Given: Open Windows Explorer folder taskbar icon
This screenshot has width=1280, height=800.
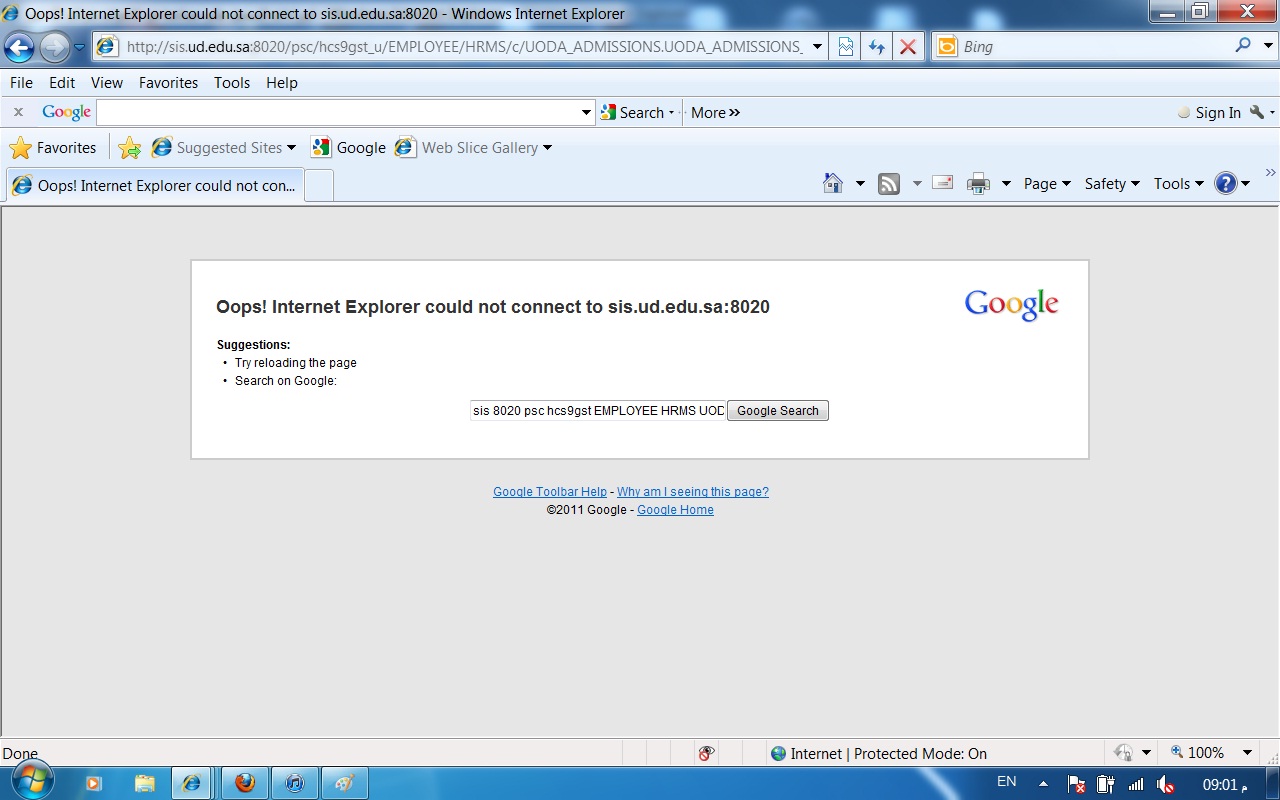Looking at the screenshot, I should coord(144,783).
